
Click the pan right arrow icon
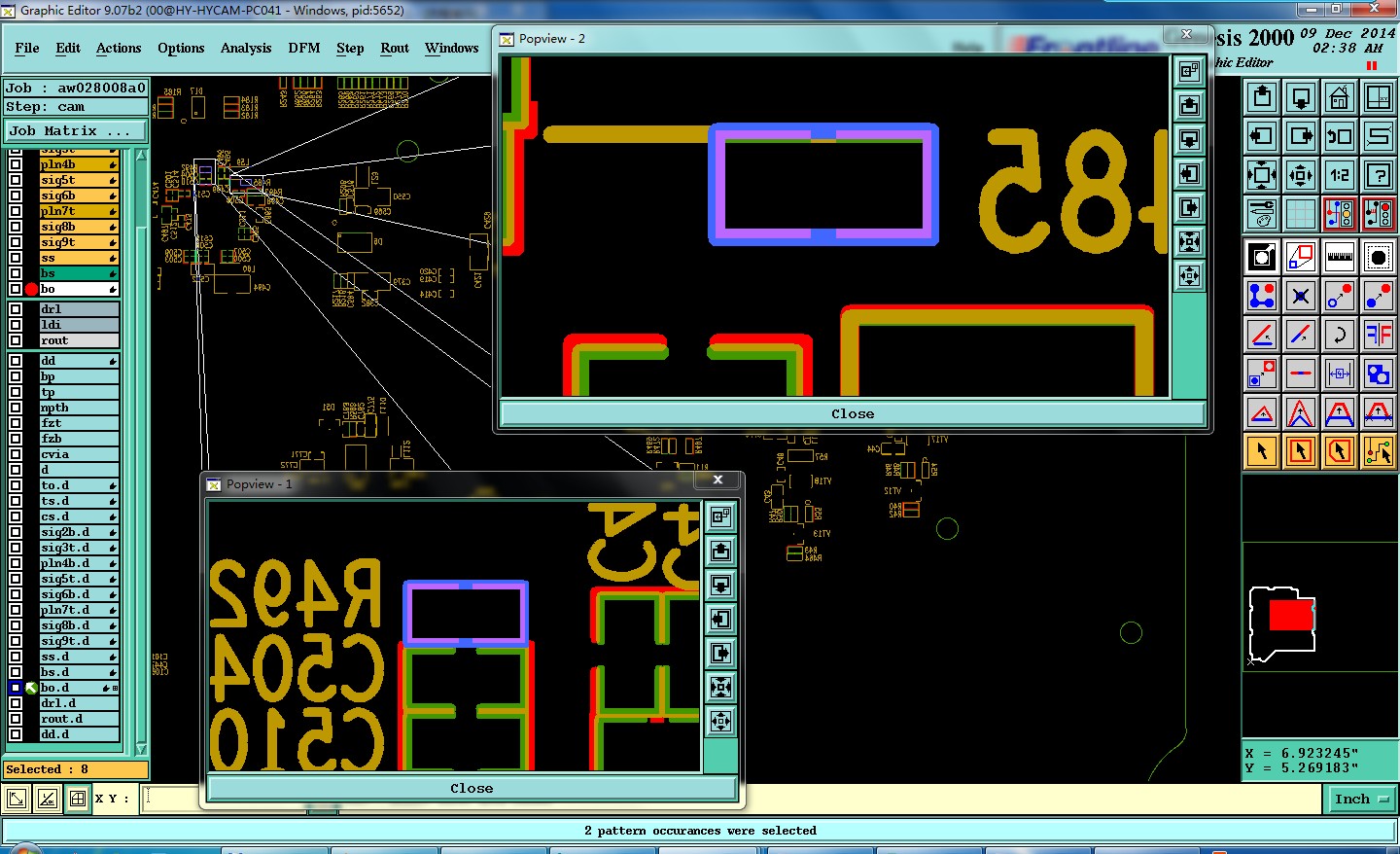[x=1301, y=136]
